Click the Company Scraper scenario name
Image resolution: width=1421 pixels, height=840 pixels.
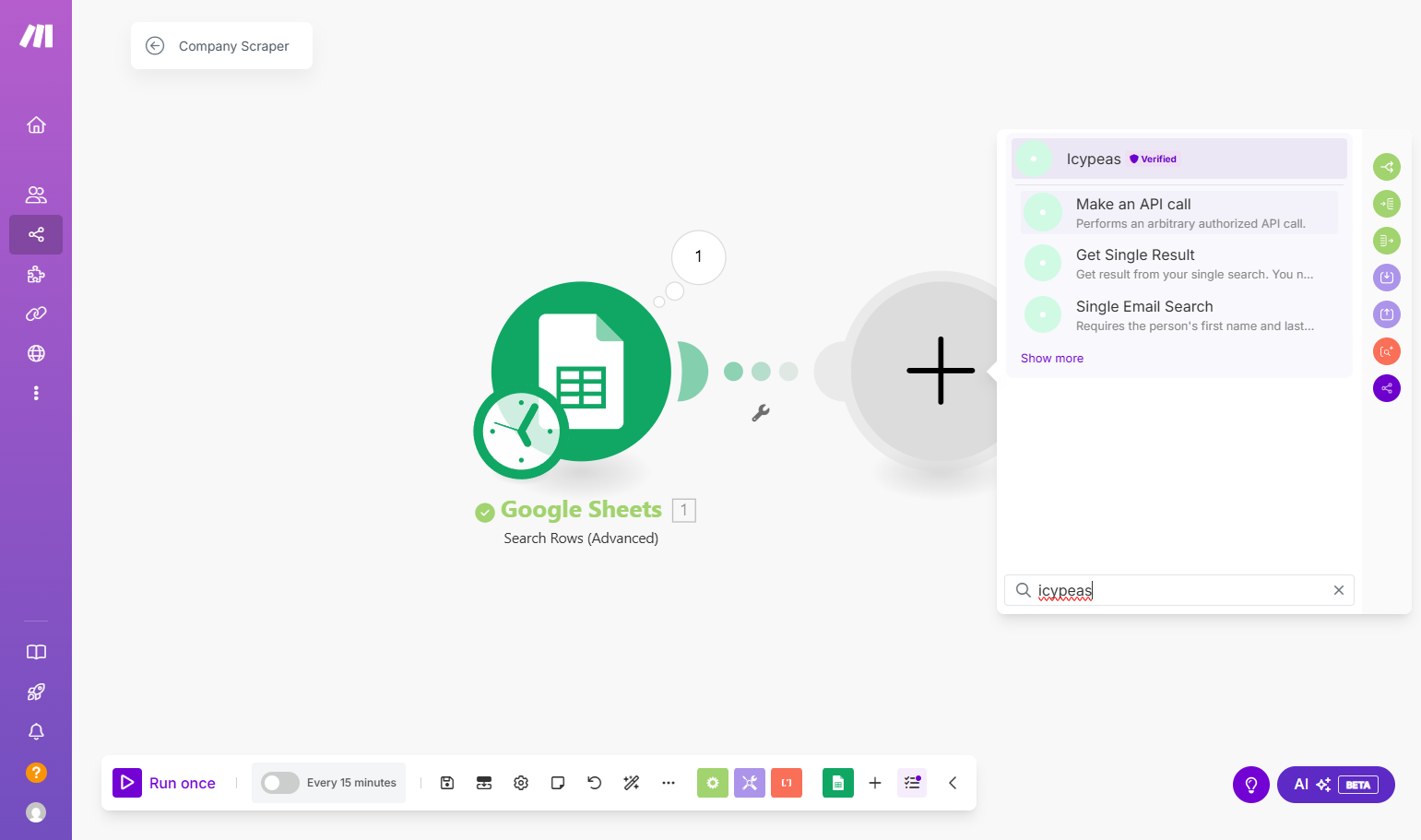click(x=233, y=46)
